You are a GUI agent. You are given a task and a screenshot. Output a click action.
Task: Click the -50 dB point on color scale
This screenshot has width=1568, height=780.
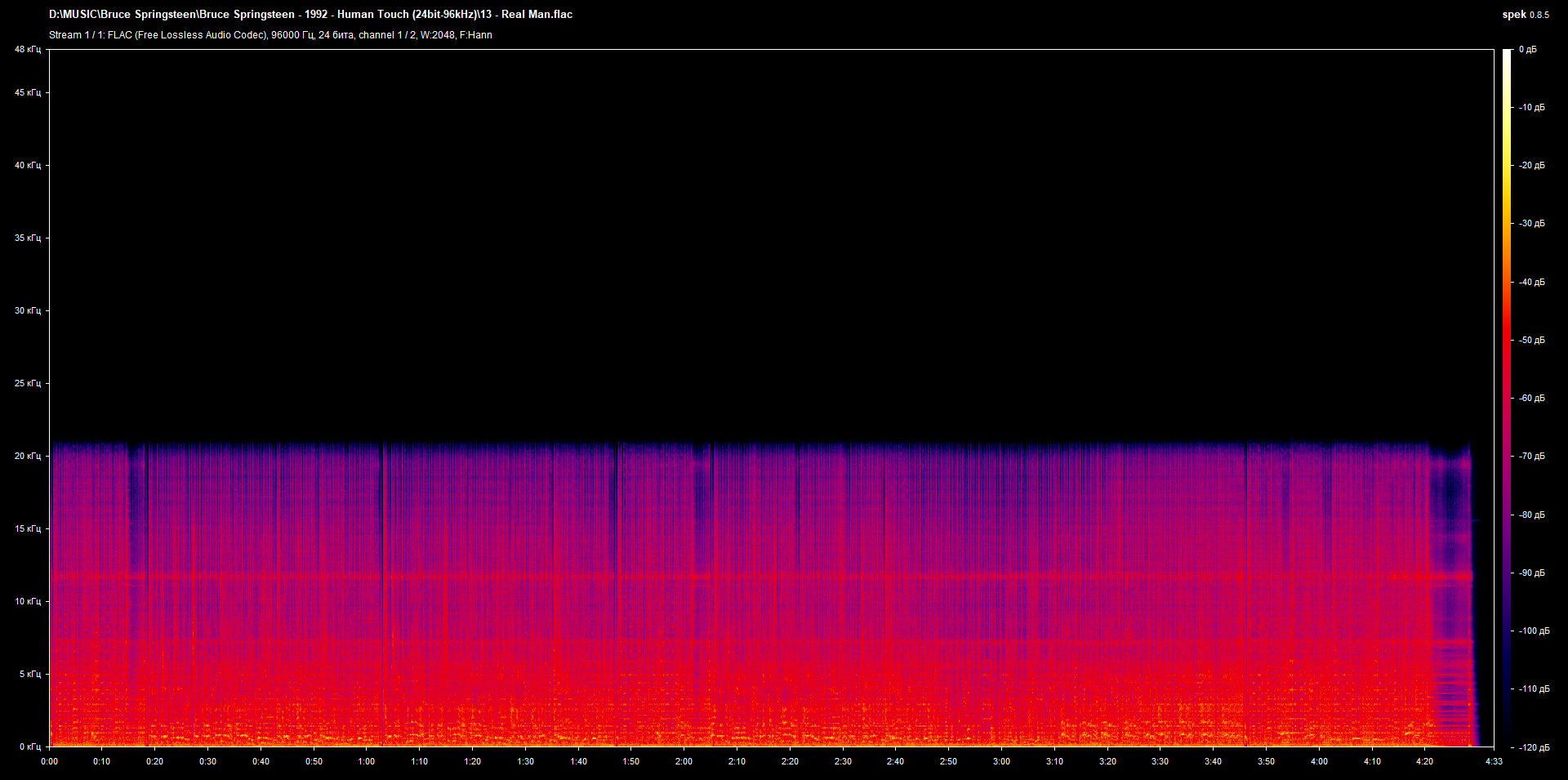[x=1508, y=340]
